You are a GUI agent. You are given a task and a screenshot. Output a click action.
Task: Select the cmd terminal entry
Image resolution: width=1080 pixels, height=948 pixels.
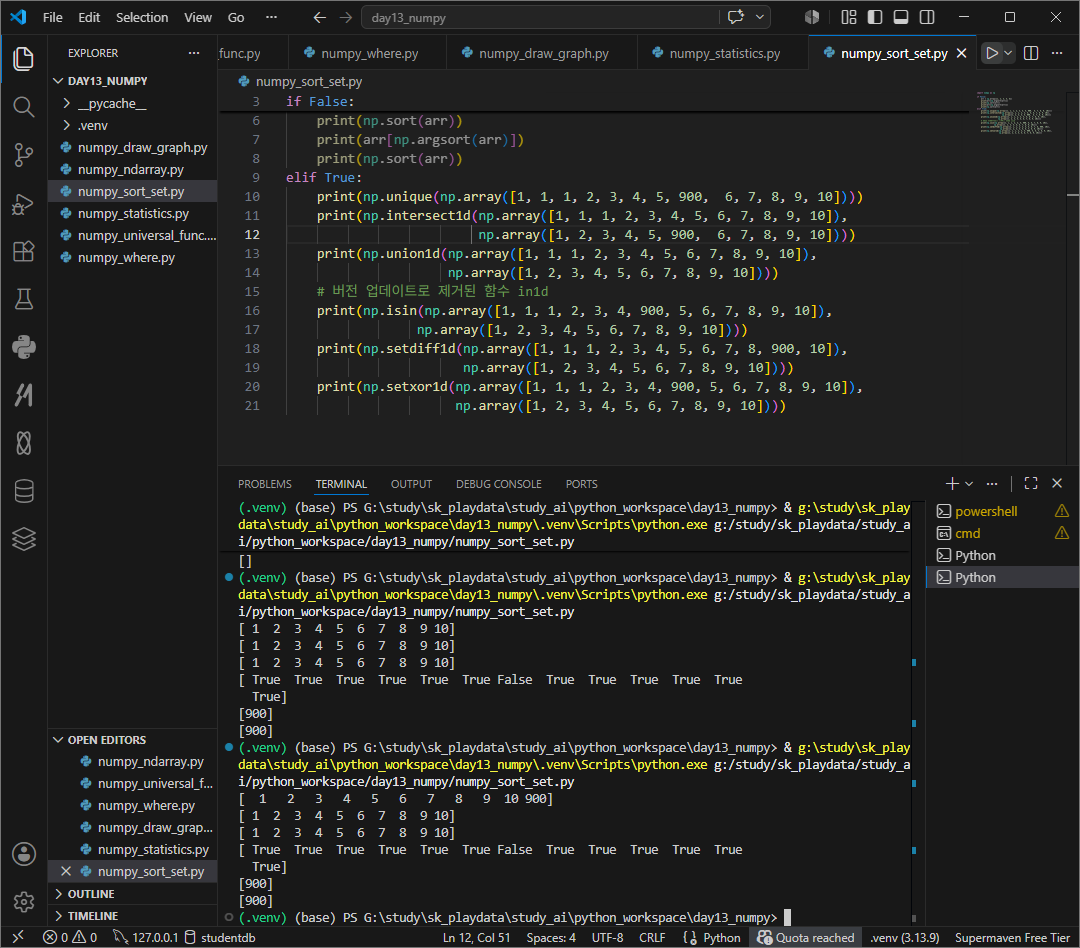(x=1003, y=533)
